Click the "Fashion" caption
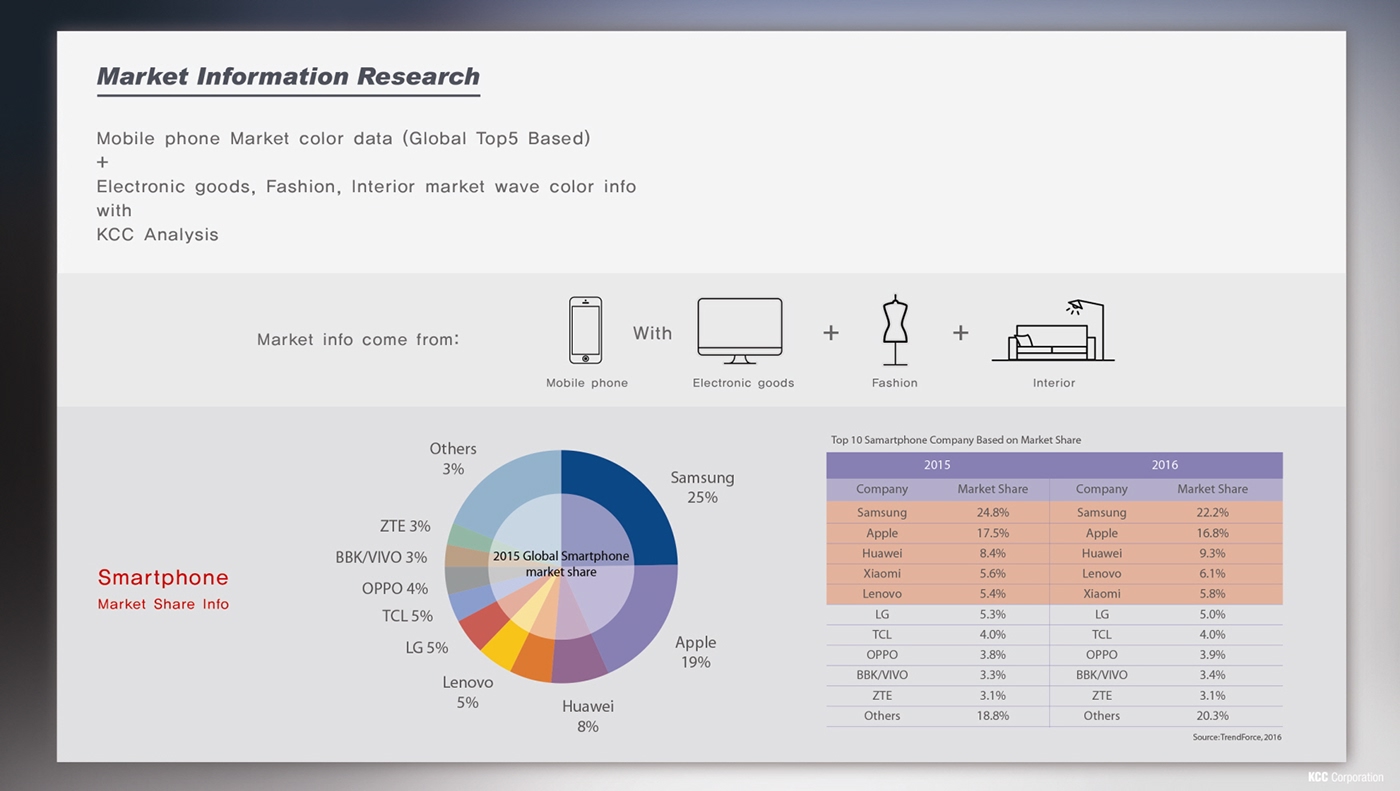Image resolution: width=1400 pixels, height=791 pixels. [894, 383]
